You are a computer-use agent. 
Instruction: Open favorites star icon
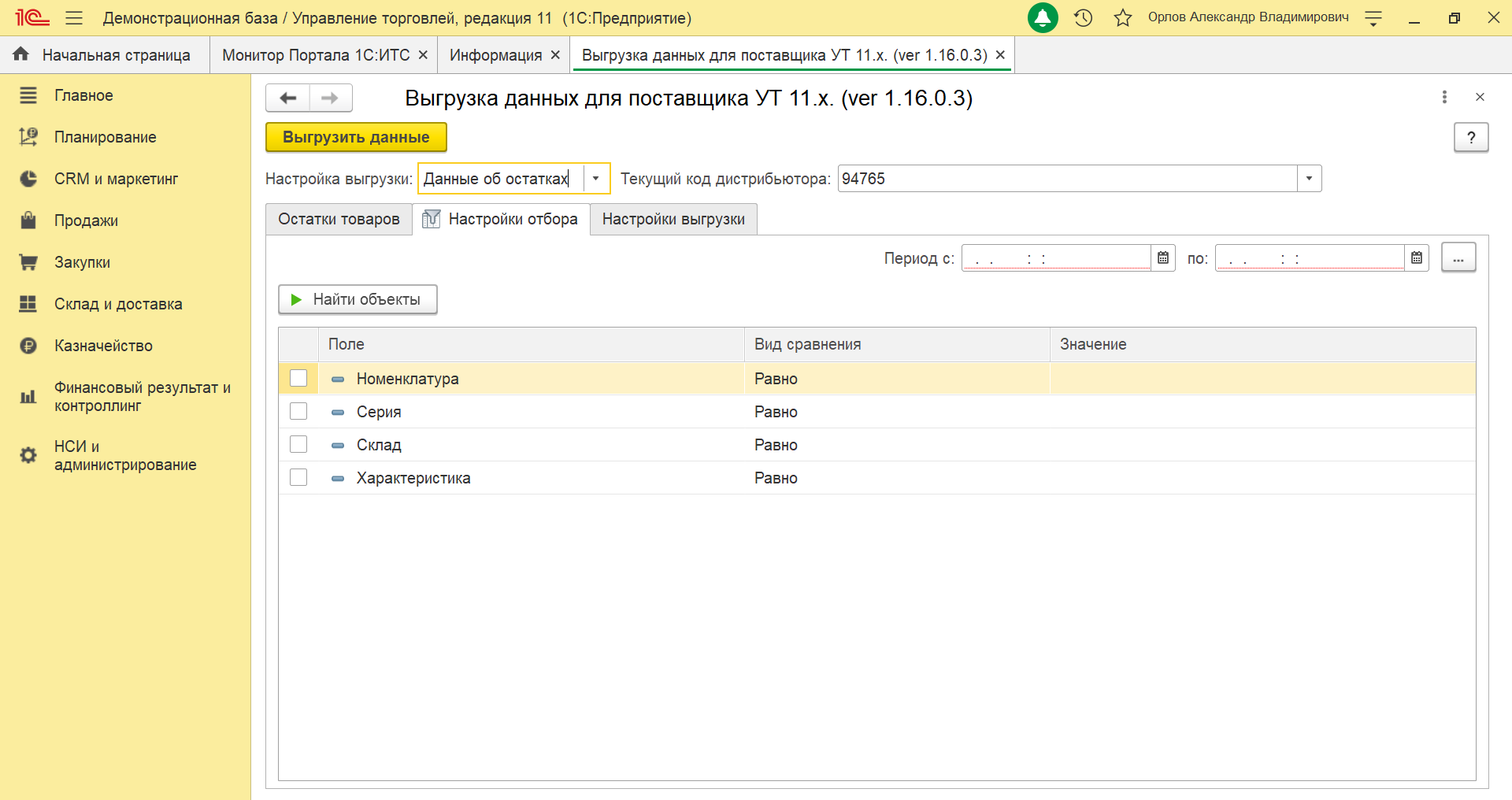1123,17
